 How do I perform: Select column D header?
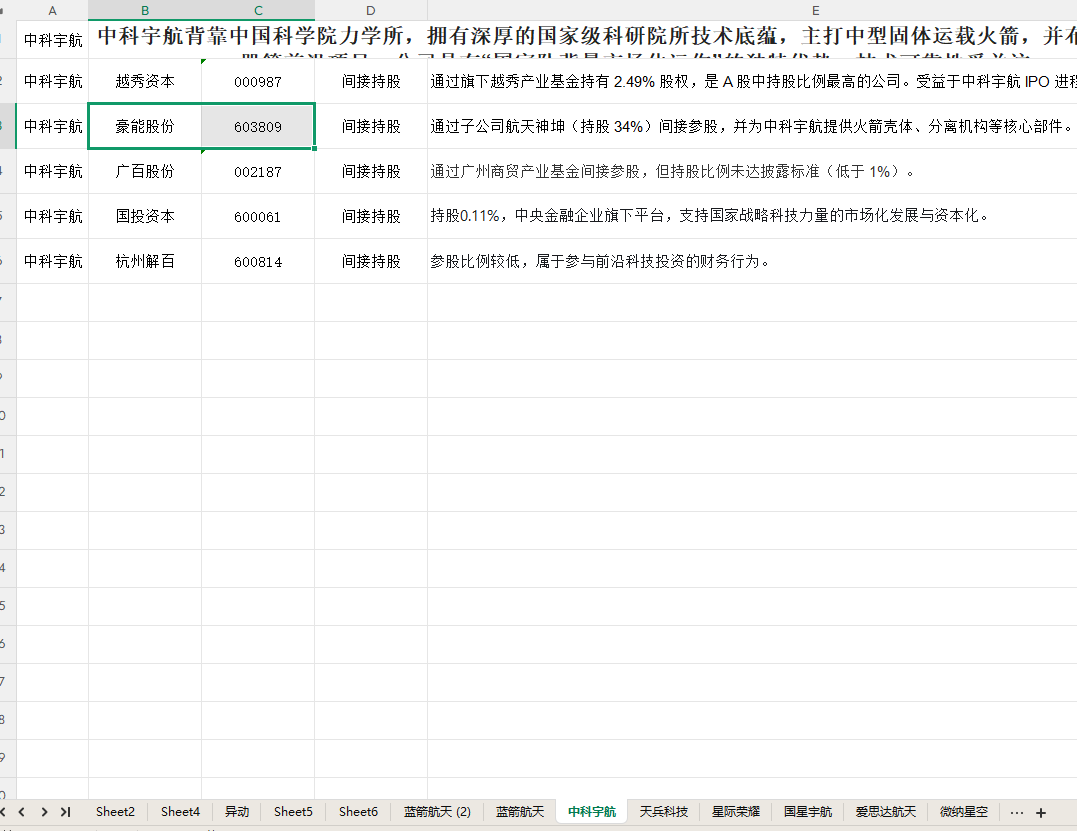(371, 10)
